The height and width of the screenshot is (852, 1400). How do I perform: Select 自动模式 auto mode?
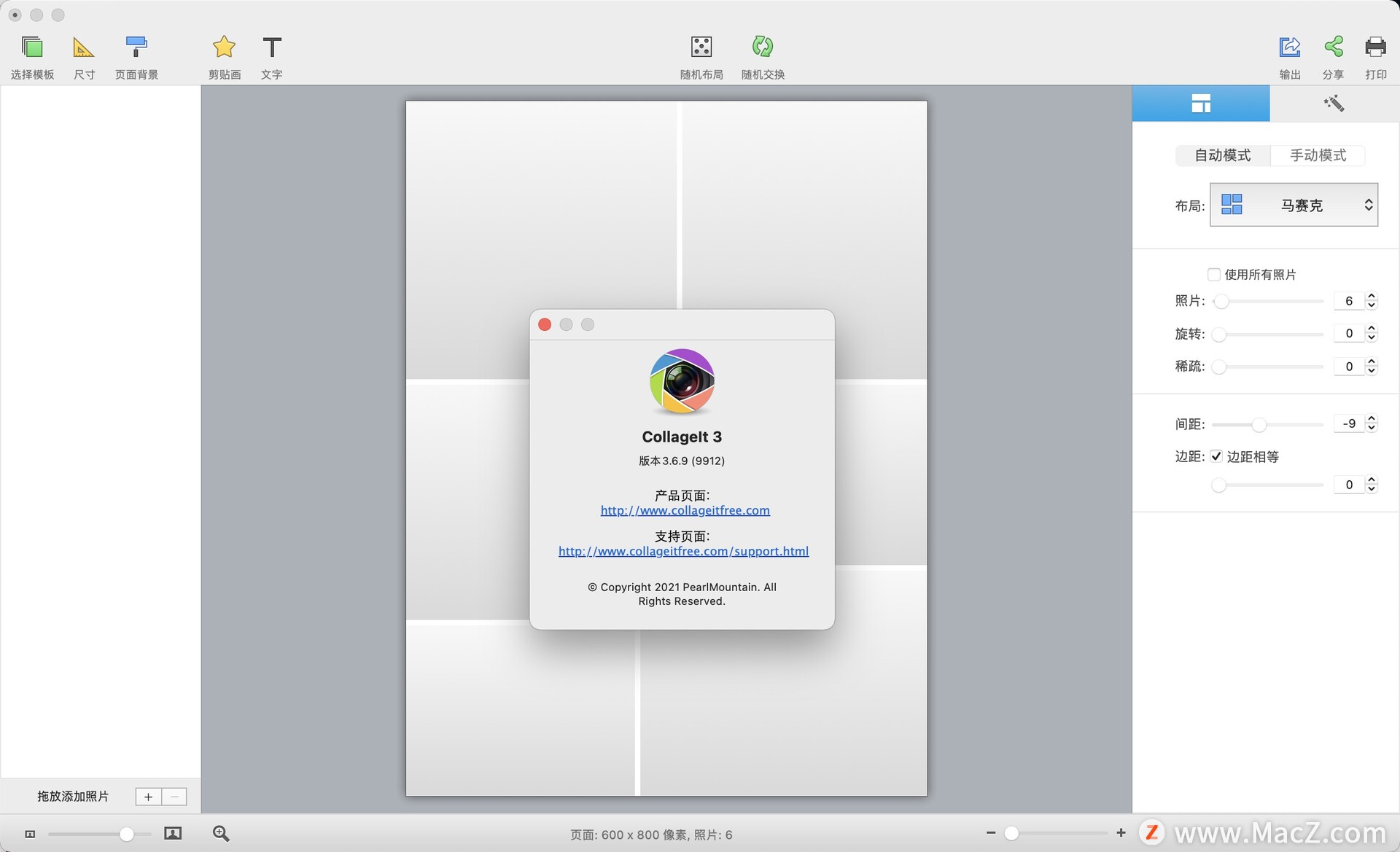point(1223,155)
